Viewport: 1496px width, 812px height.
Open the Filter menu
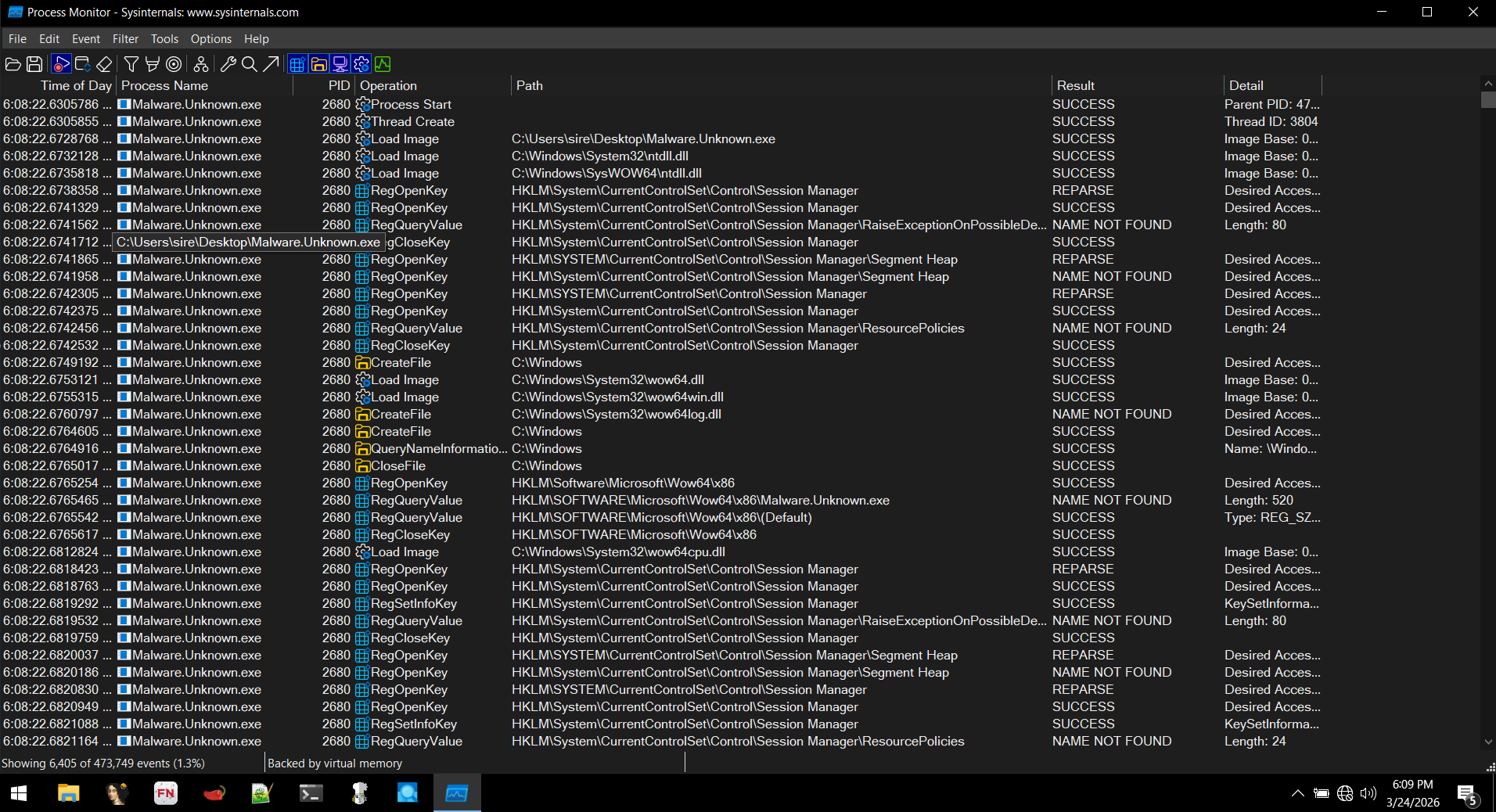point(125,39)
